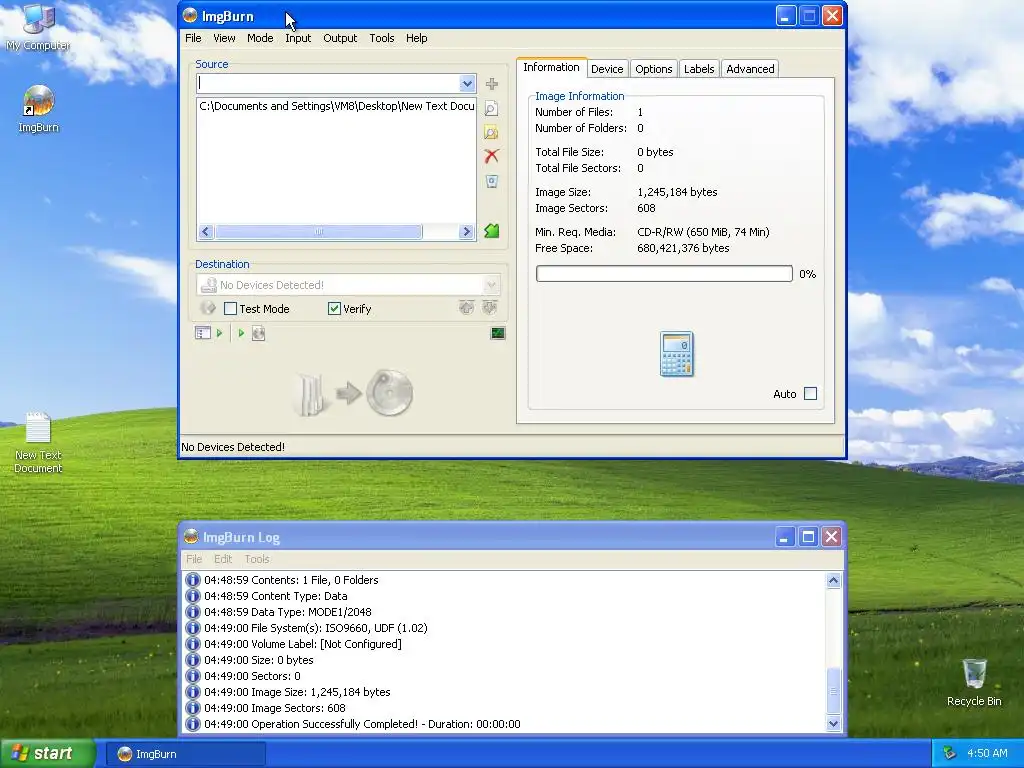Open File menu in ImgBurn Log window
1024x768 pixels.
(x=194, y=559)
